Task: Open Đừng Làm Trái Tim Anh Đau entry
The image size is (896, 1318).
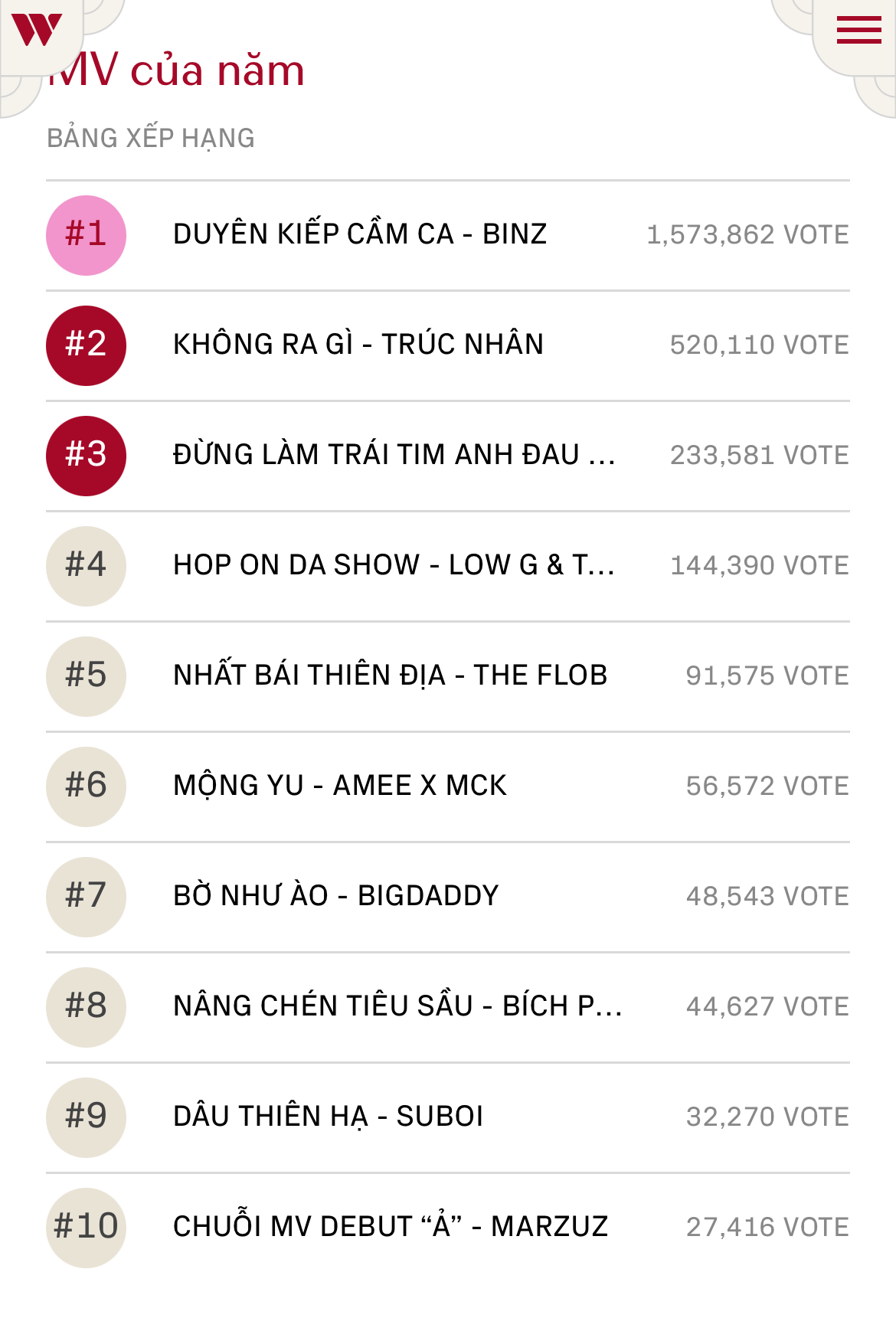Action: [x=394, y=455]
